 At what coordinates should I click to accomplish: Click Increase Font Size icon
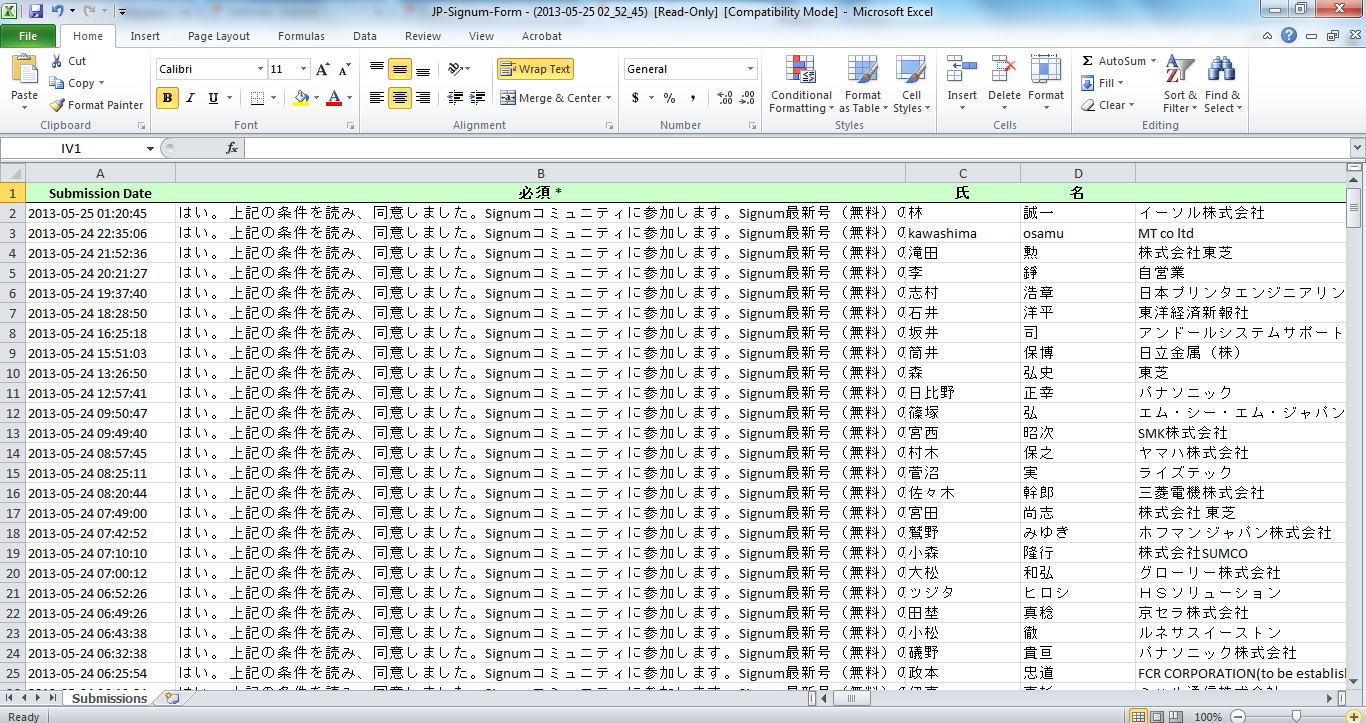click(322, 70)
